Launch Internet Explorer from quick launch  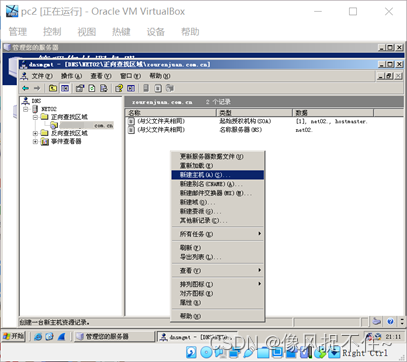(38, 337)
